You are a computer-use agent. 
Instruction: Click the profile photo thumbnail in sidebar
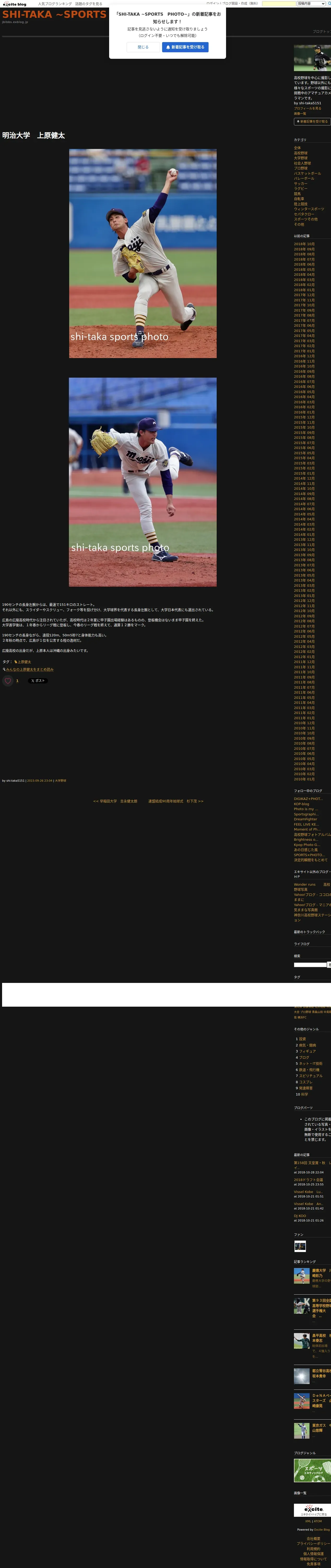[x=312, y=58]
